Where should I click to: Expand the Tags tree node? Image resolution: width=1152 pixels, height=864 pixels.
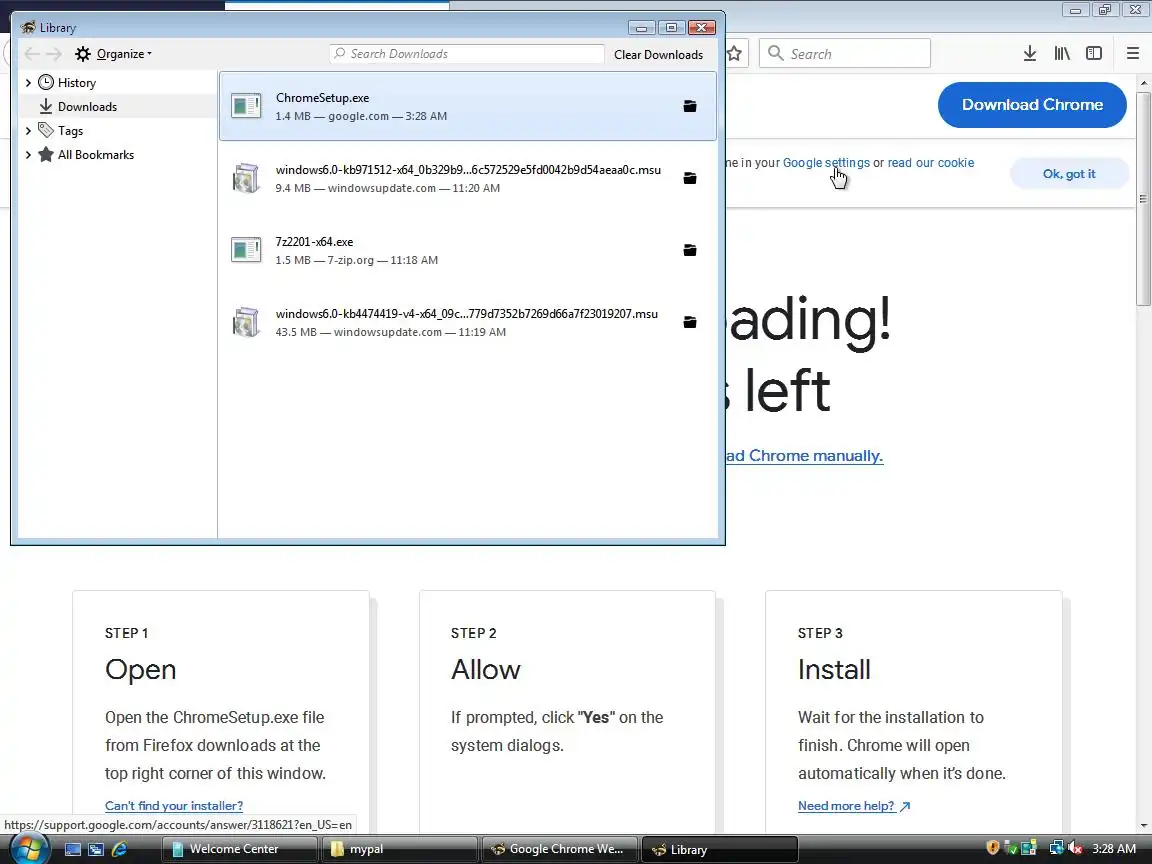pos(28,130)
